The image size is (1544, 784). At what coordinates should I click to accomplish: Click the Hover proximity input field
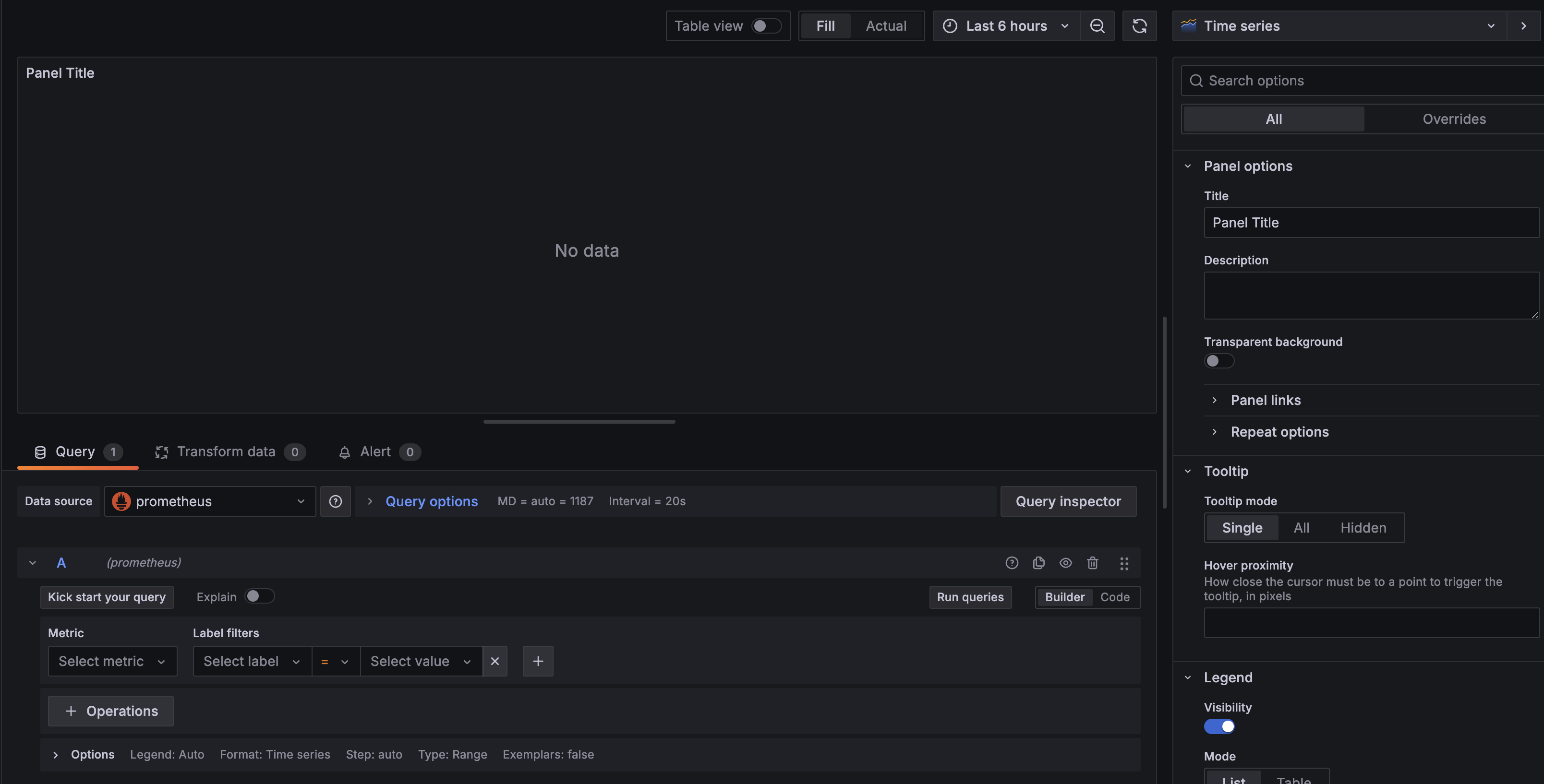pyautogui.click(x=1371, y=623)
